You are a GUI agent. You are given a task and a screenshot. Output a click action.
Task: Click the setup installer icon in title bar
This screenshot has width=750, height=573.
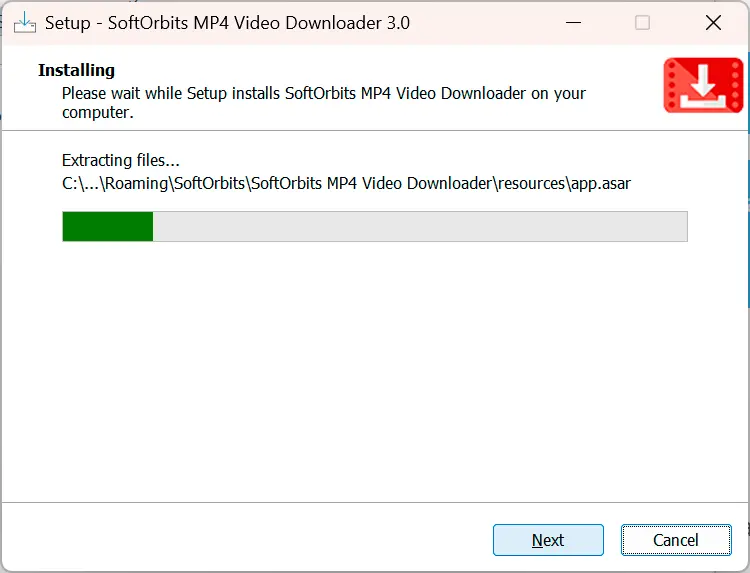click(x=24, y=22)
